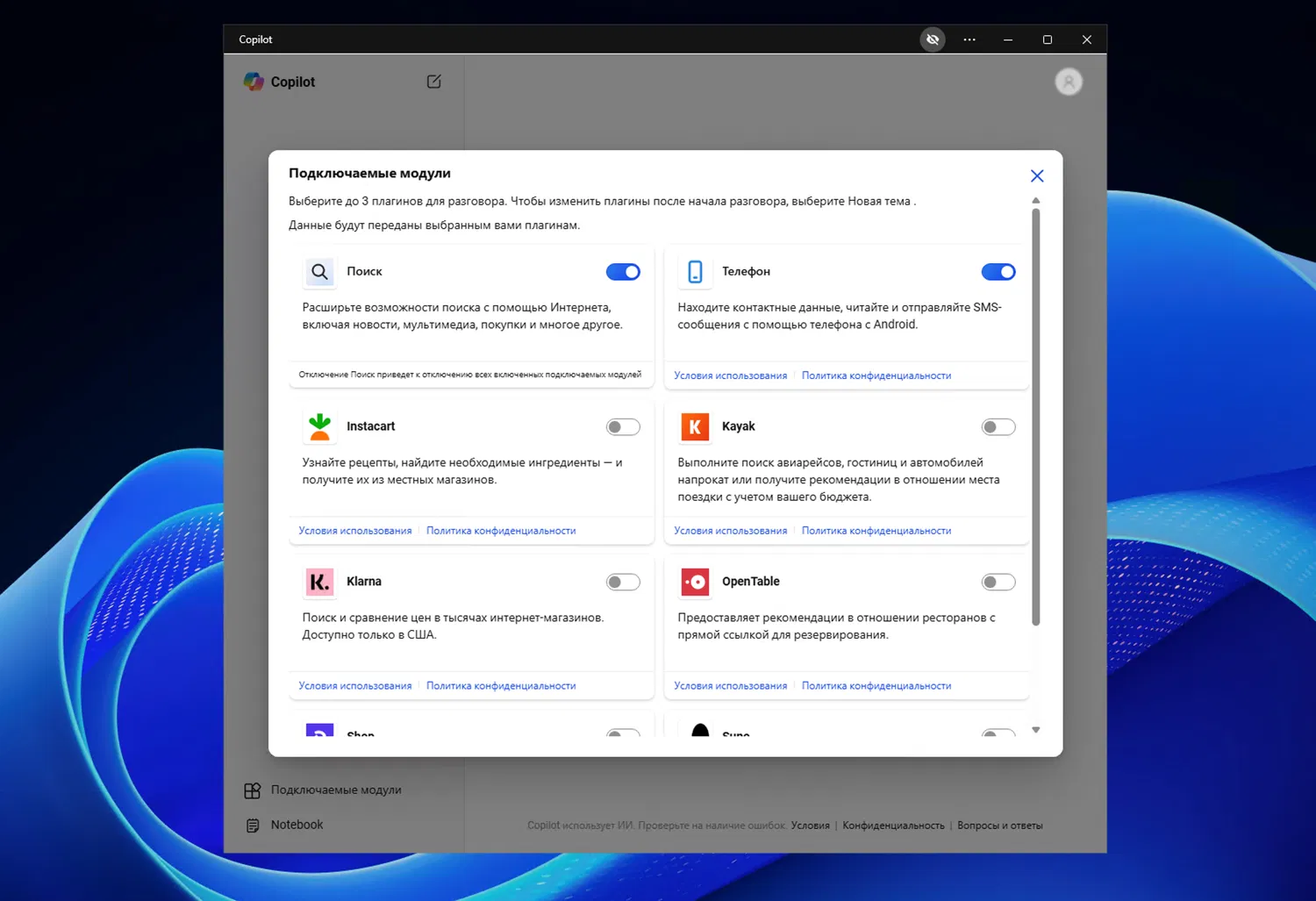Click the Условия footer link
This screenshot has height=901, width=1316.
pos(811,826)
